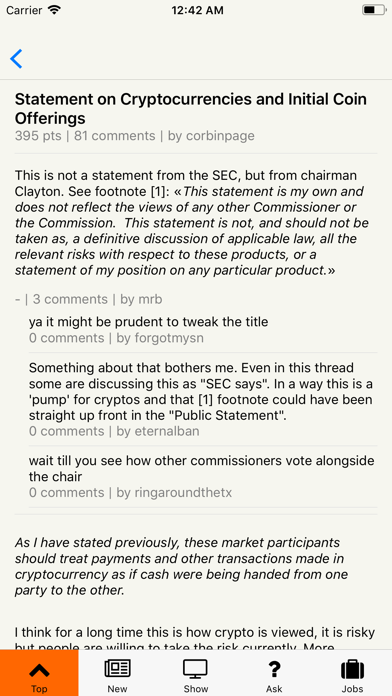Open the story title Statement on Cryptocurrencies
The width and height of the screenshot is (392, 696).
coord(191,109)
